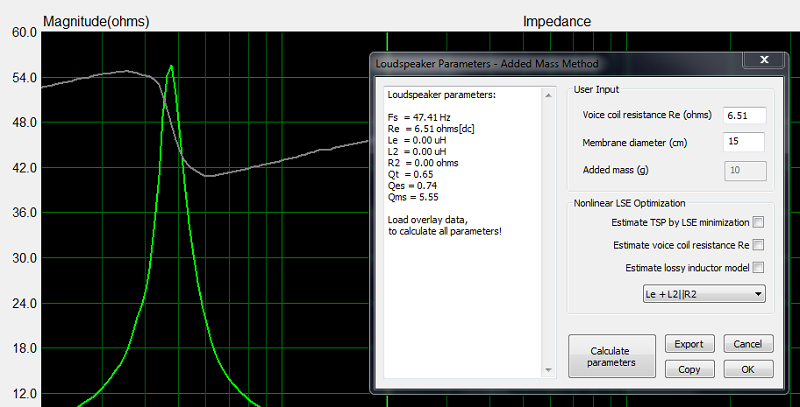The height and width of the screenshot is (407, 800).
Task: Copy the parameters with Copy button
Action: 689,369
